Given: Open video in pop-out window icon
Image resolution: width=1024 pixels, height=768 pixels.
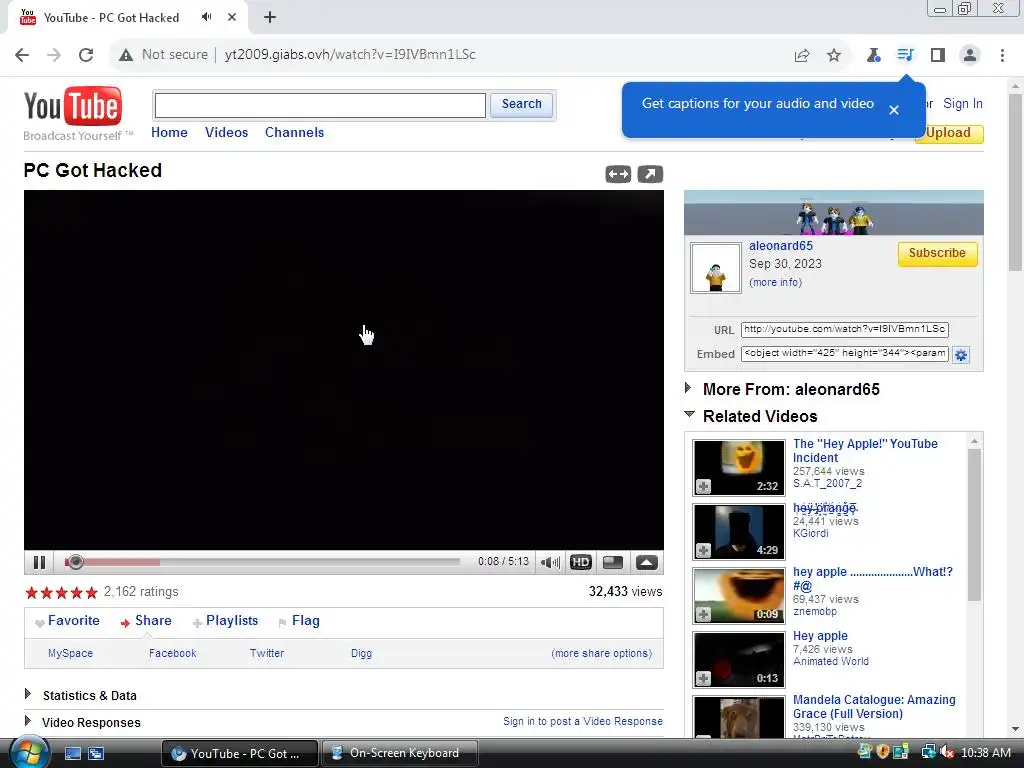Looking at the screenshot, I should 650,174.
